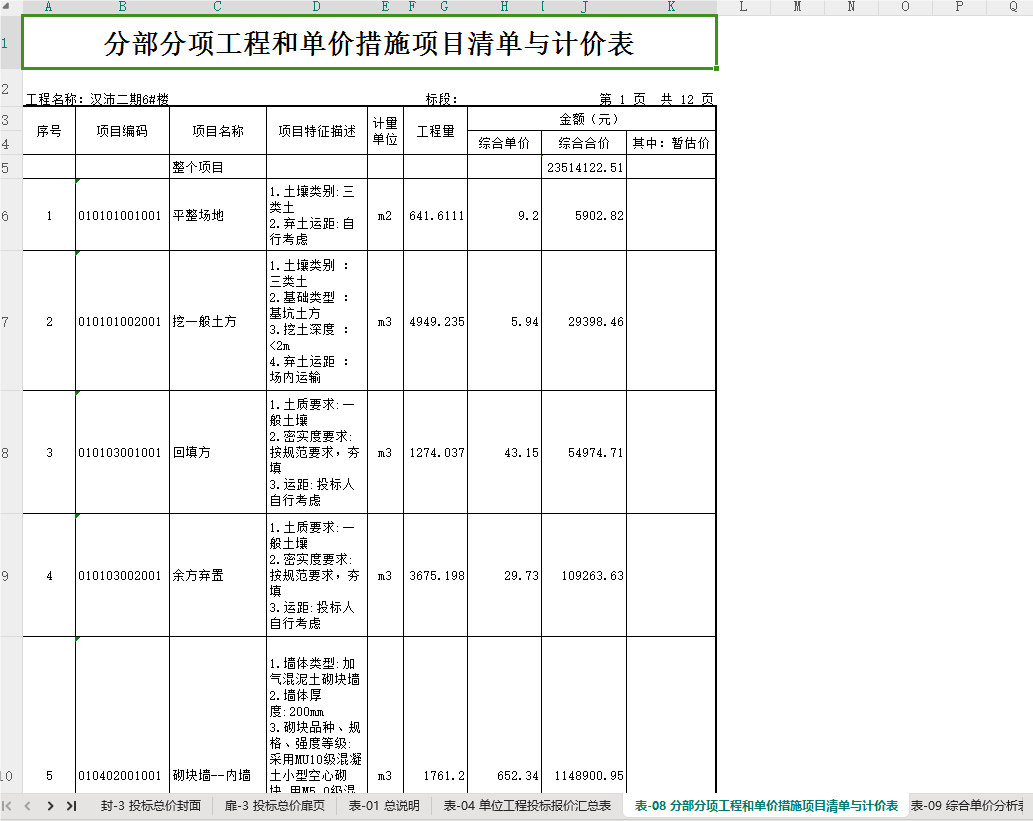Screen dimensions: 1033x821
Task: Click quantity cell 641.6111
Action: [435, 215]
